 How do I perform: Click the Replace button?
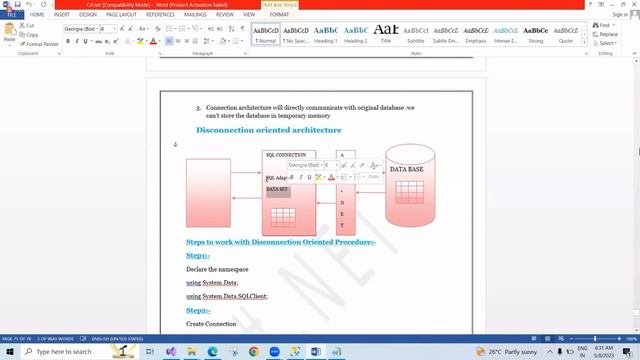click(x=605, y=34)
